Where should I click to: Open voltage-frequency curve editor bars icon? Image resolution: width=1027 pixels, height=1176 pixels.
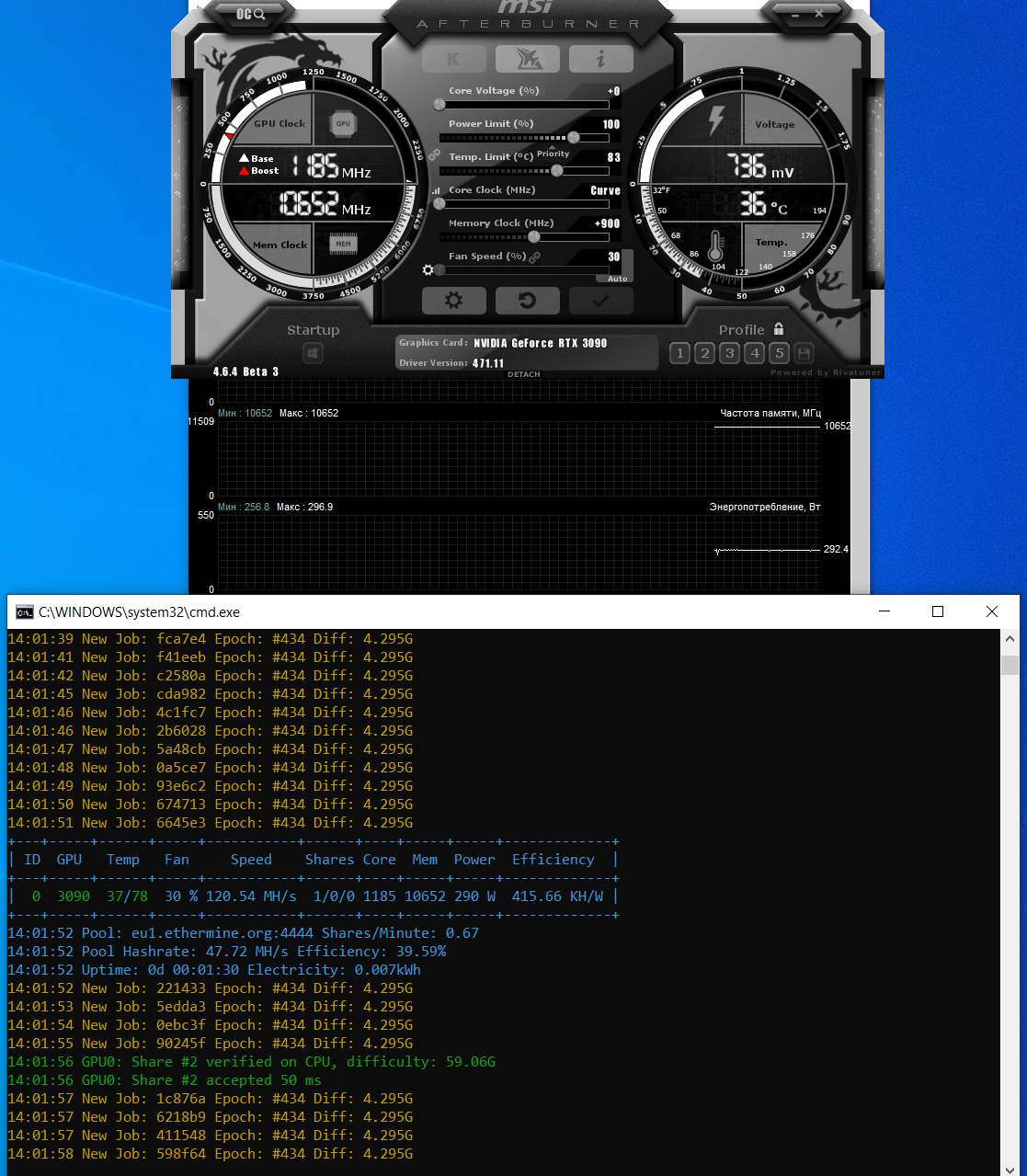coord(435,191)
